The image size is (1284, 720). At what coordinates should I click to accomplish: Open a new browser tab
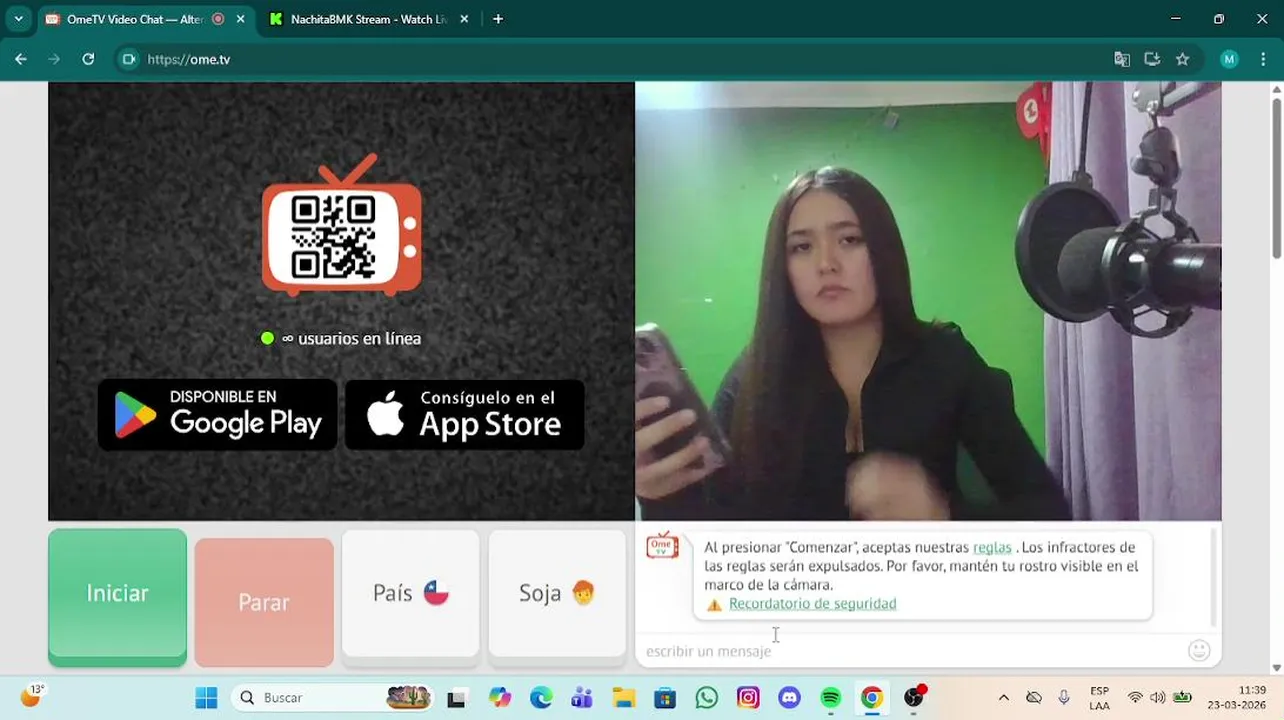point(498,19)
